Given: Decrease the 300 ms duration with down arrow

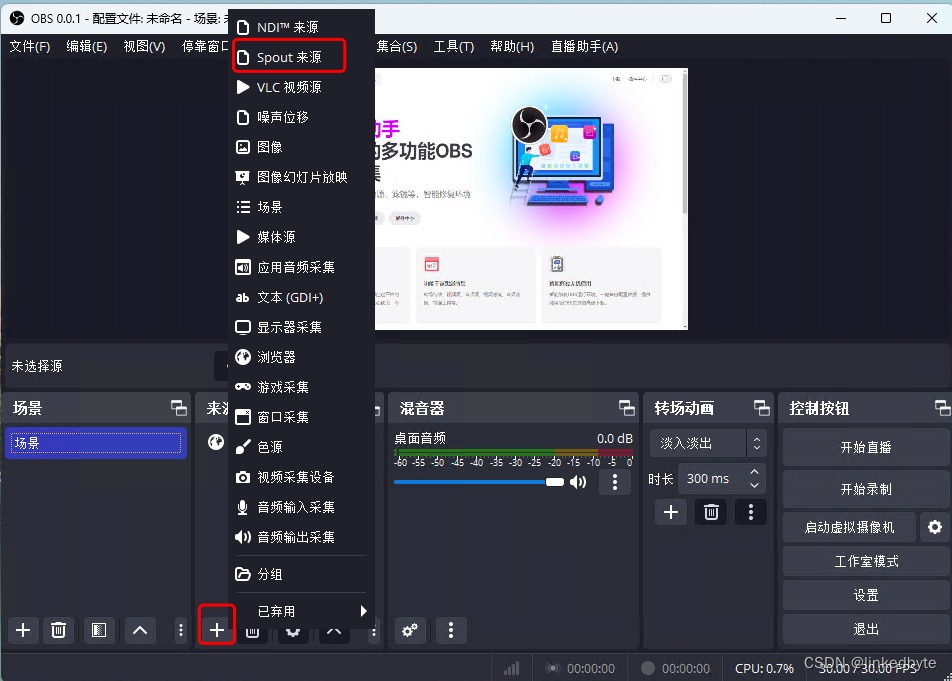Looking at the screenshot, I should (754, 486).
